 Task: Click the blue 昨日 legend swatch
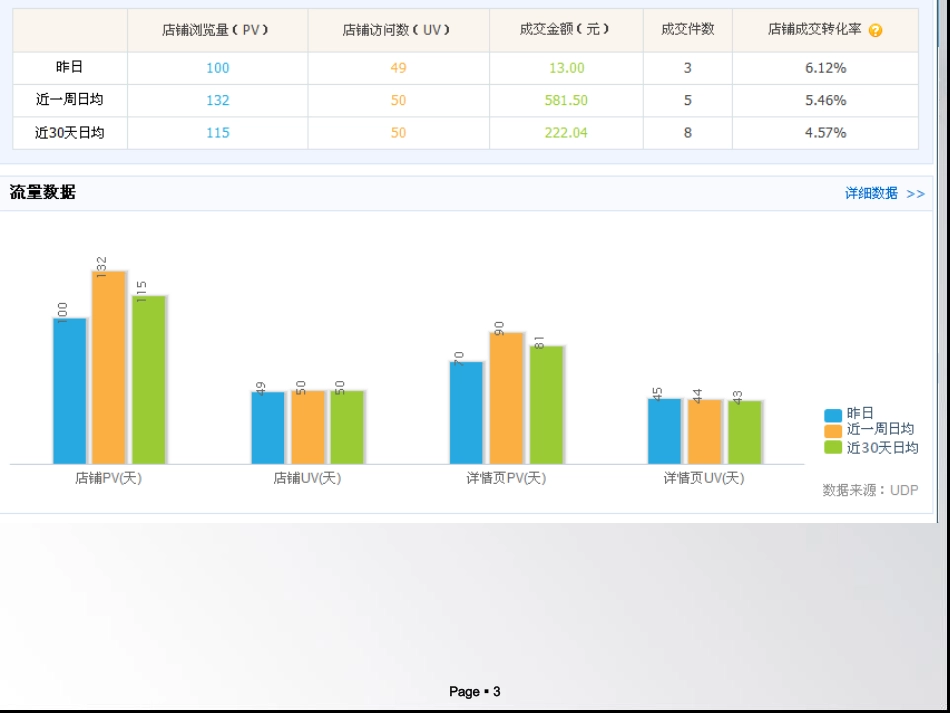tap(833, 414)
